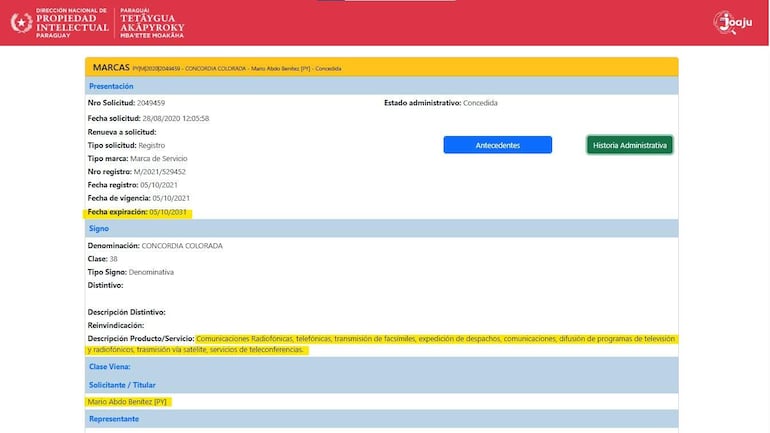The image size is (770, 433).
Task: Click the Marca de Servicio value
Action: pyautogui.click(x=159, y=159)
